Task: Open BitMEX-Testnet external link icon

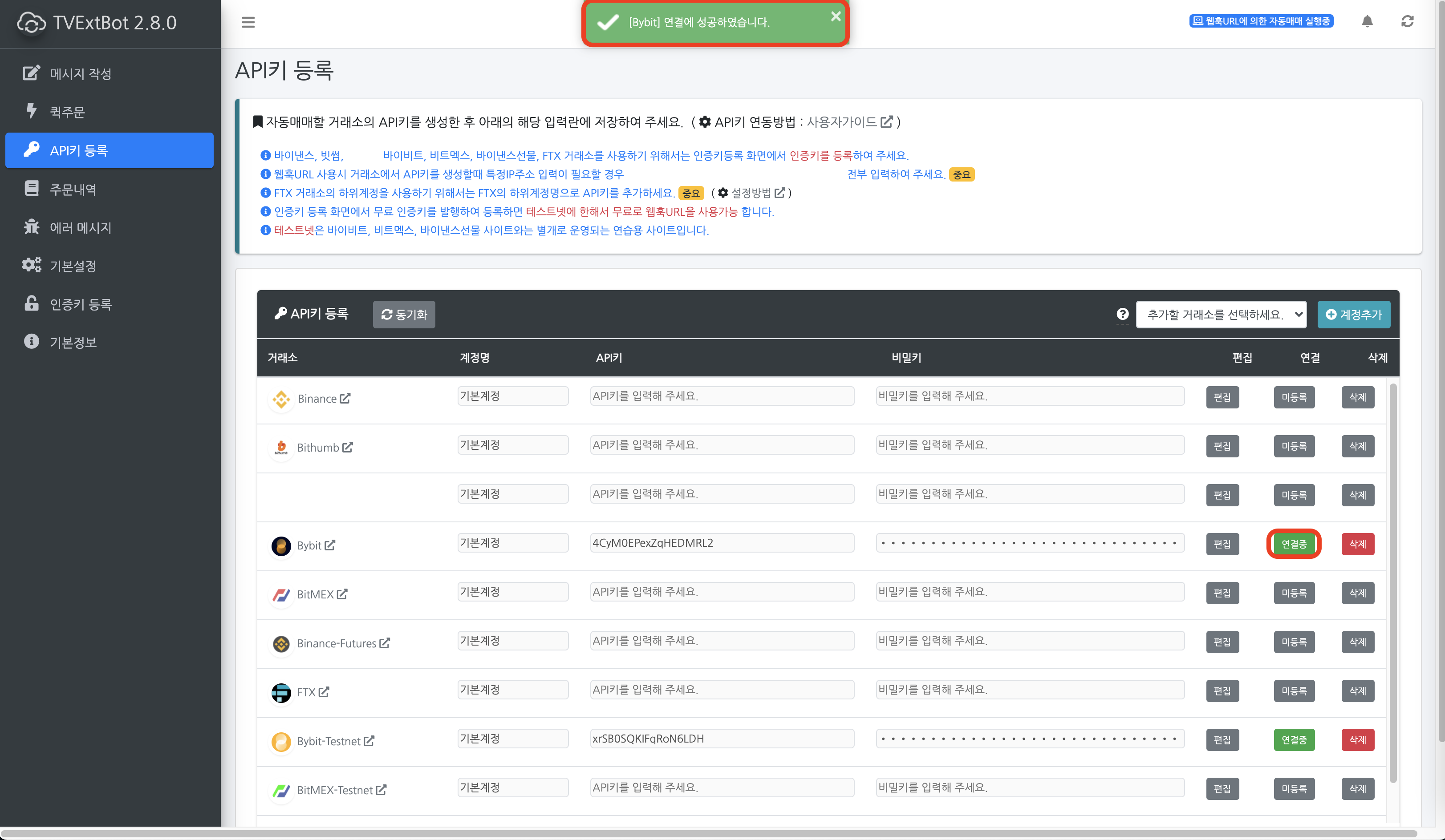Action: [x=382, y=790]
